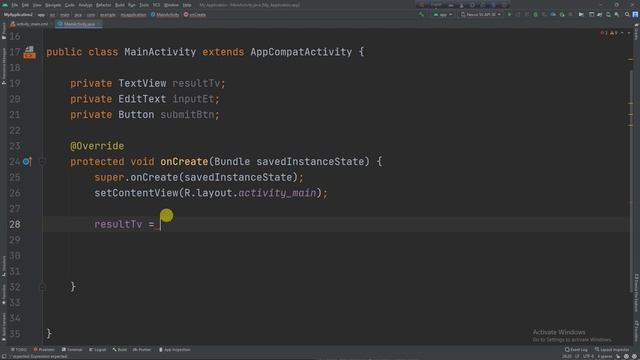Click the Search Everywhere magnifier icon

[x=627, y=14]
